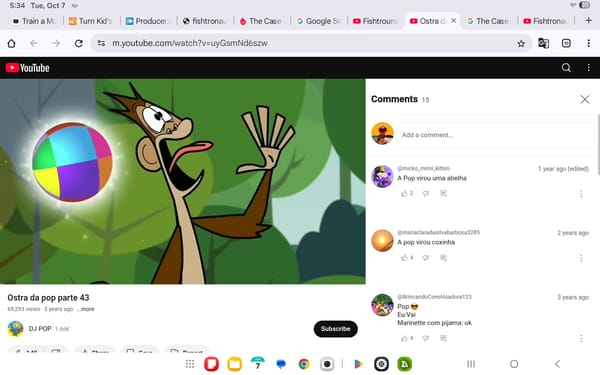Open a new browser tab
600x375 pixels.
(589, 21)
